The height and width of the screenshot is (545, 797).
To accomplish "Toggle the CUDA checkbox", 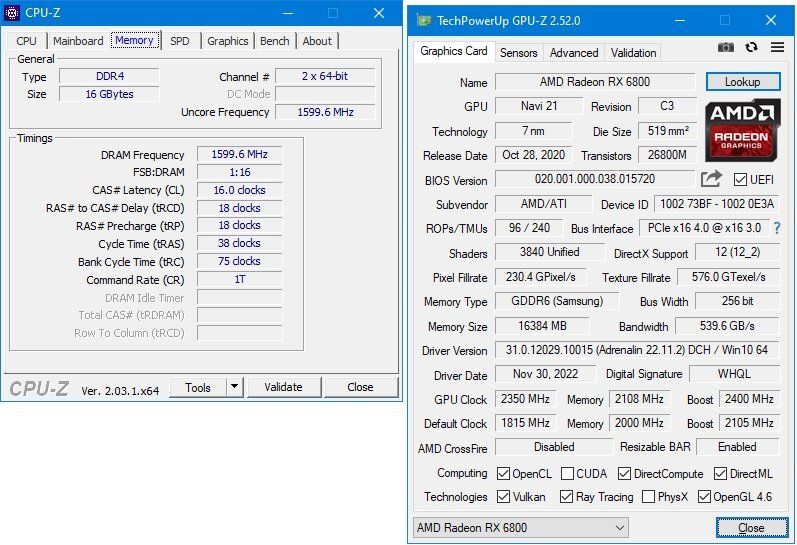I will click(567, 474).
